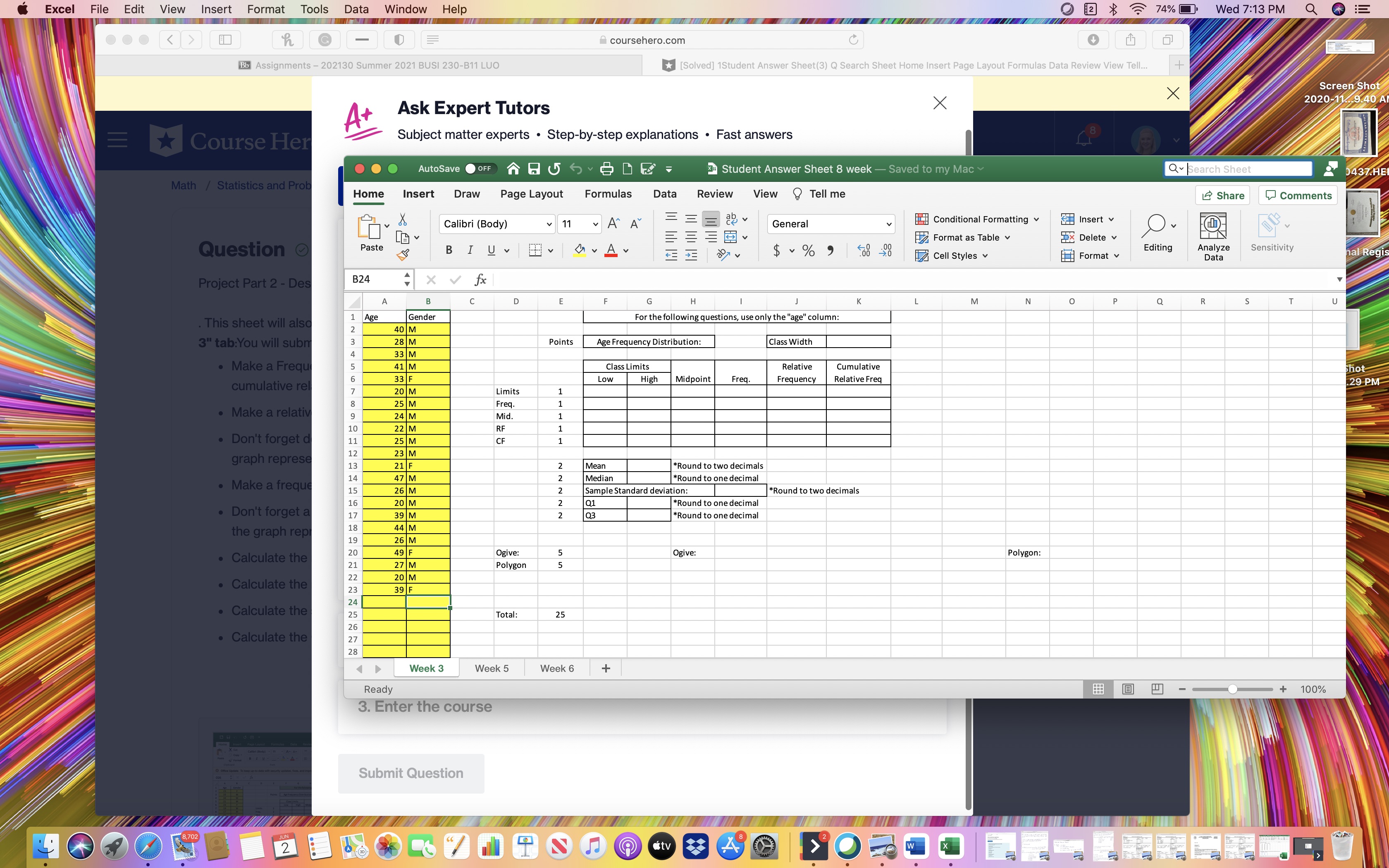Click the Cut (scissors) icon
1389x868 pixels.
coord(403,219)
